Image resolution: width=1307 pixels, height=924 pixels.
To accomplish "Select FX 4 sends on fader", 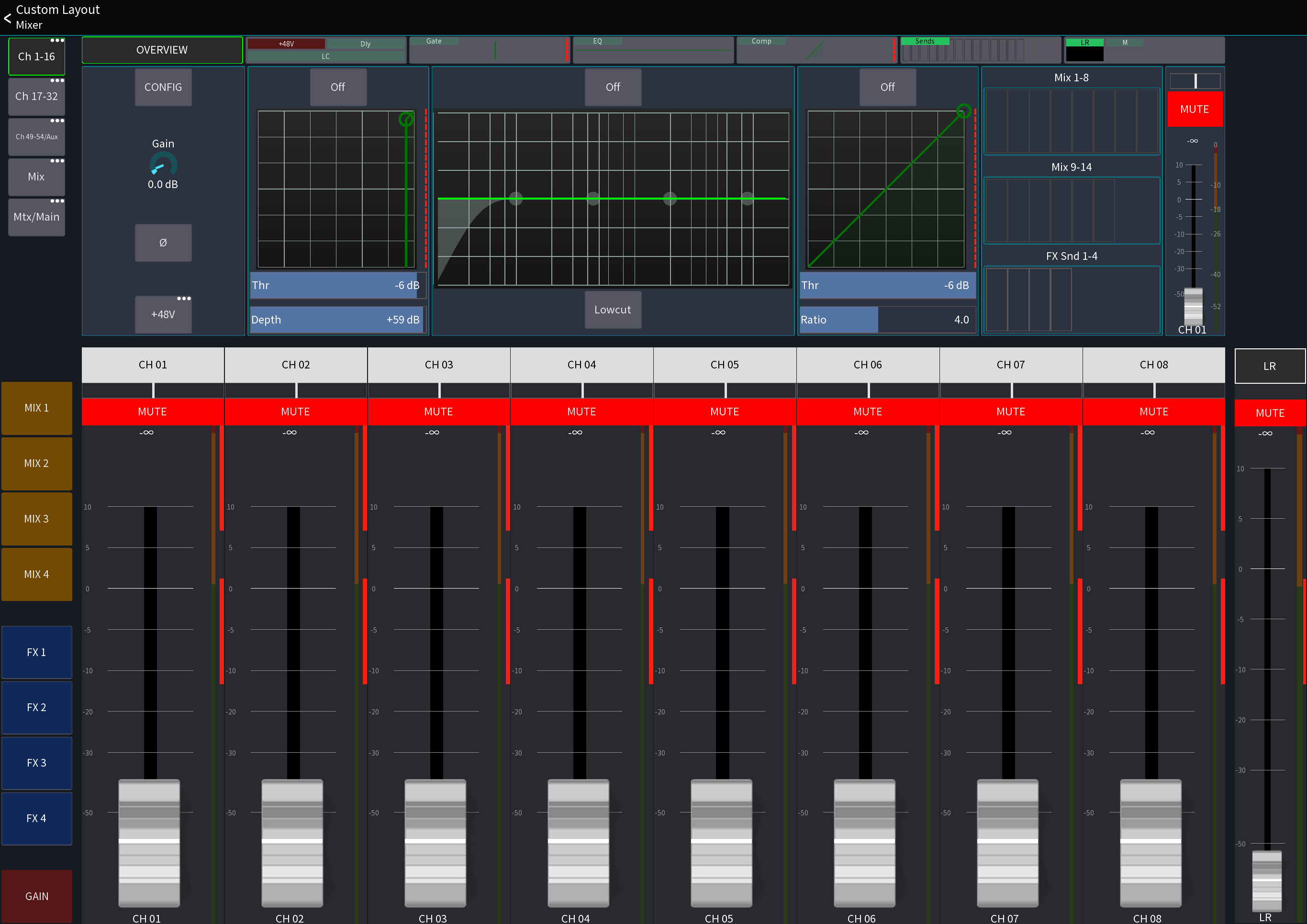I will point(36,819).
